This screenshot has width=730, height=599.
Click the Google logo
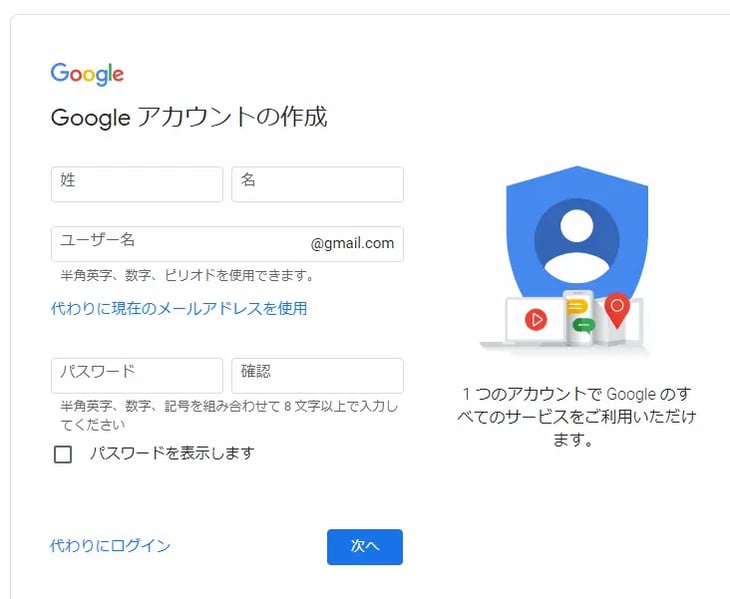87,74
